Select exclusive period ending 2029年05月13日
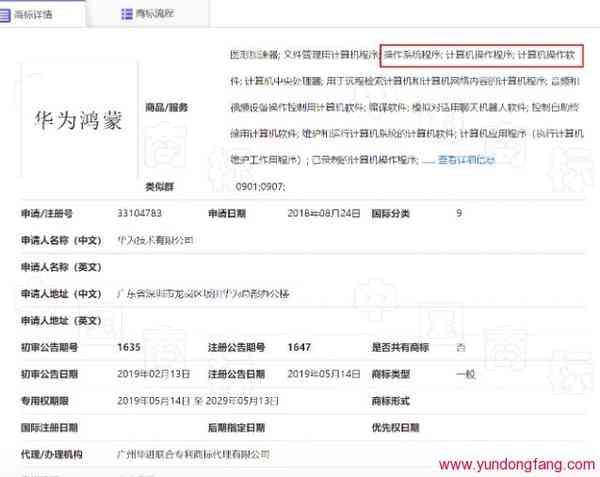Screen dimensions: 600x477 coord(242,401)
